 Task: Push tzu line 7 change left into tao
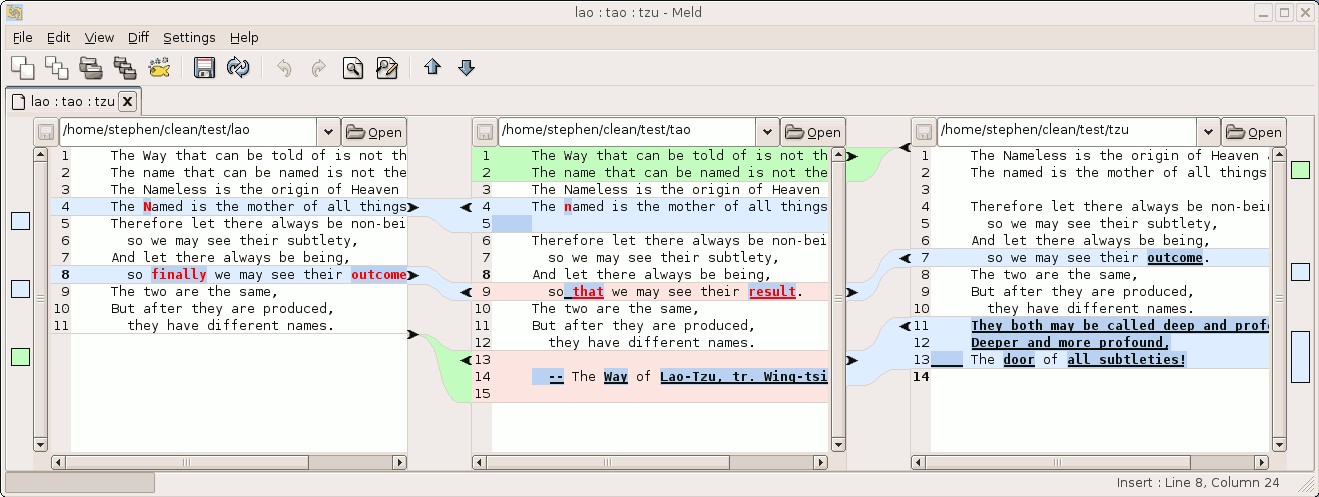click(x=905, y=258)
